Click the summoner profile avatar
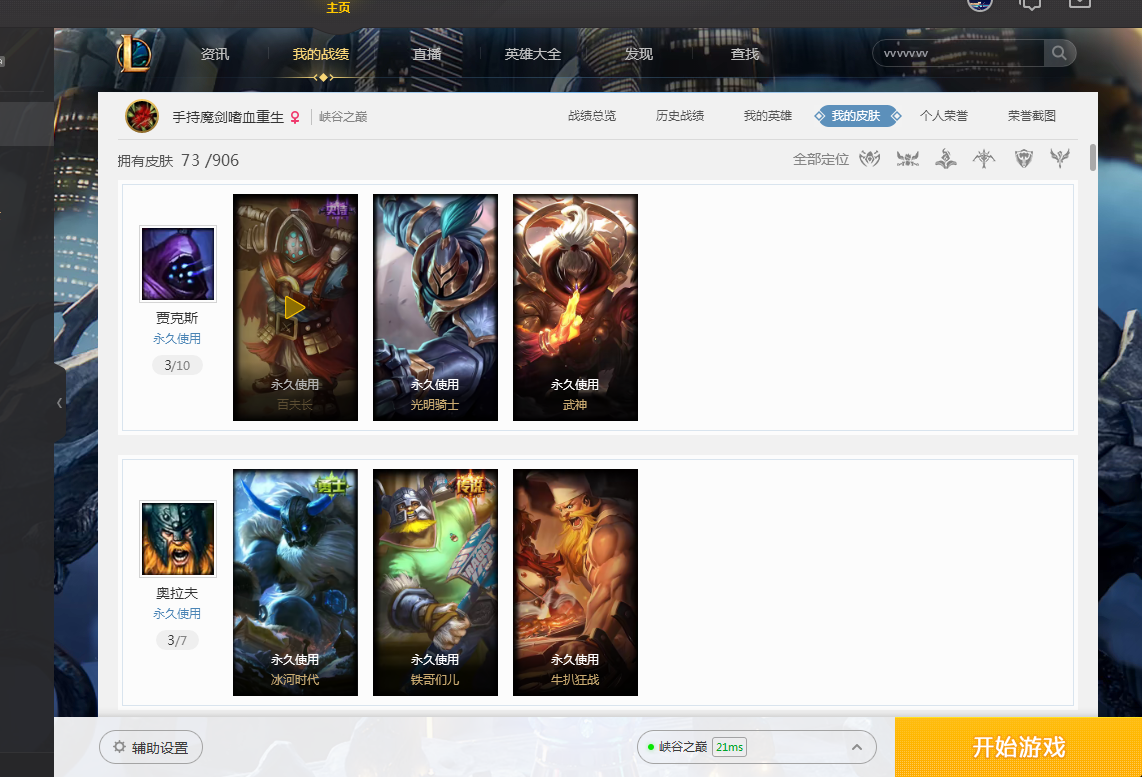 pos(142,116)
